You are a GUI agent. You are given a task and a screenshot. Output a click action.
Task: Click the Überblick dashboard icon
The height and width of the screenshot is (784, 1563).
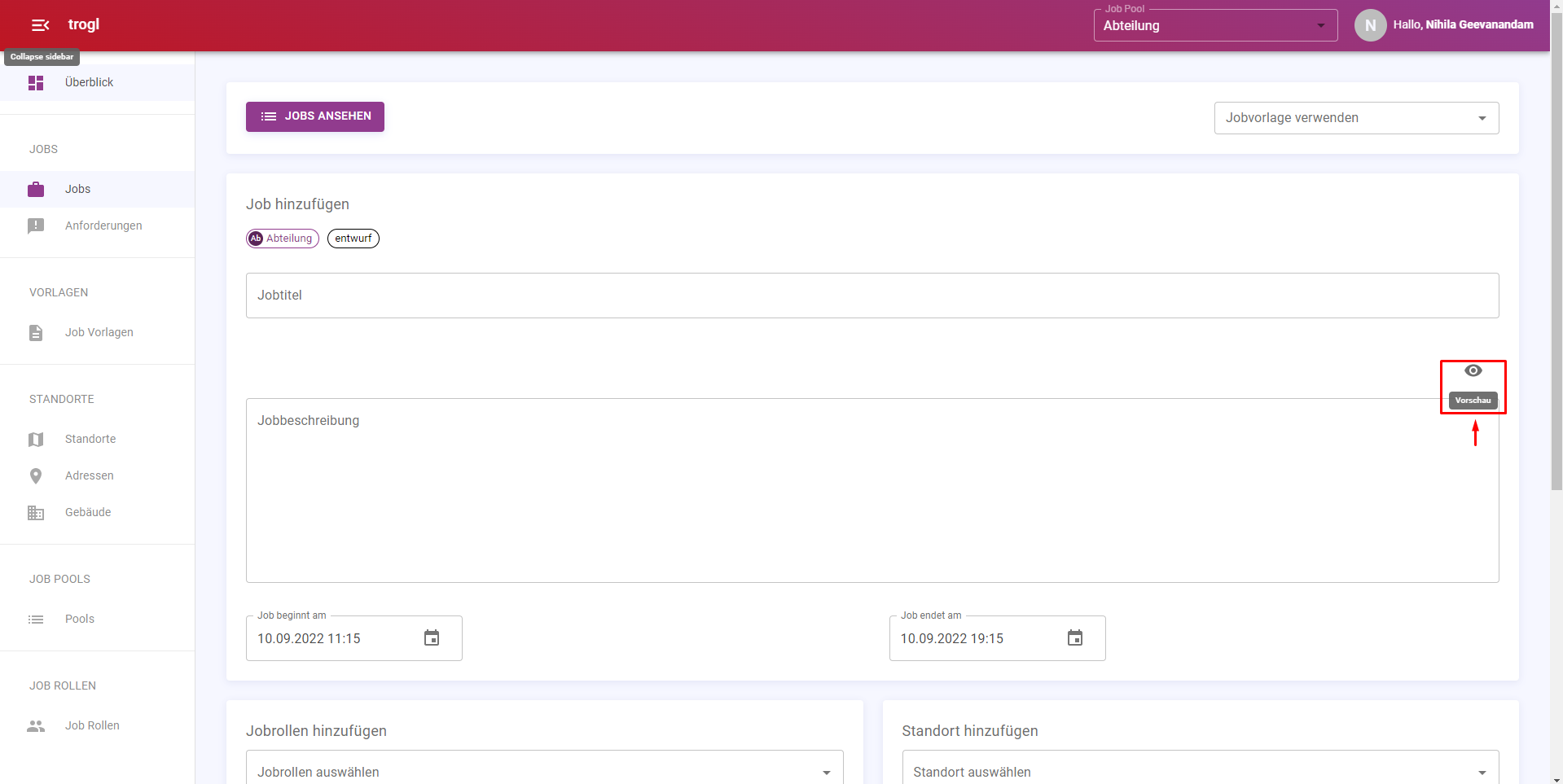pyautogui.click(x=36, y=83)
